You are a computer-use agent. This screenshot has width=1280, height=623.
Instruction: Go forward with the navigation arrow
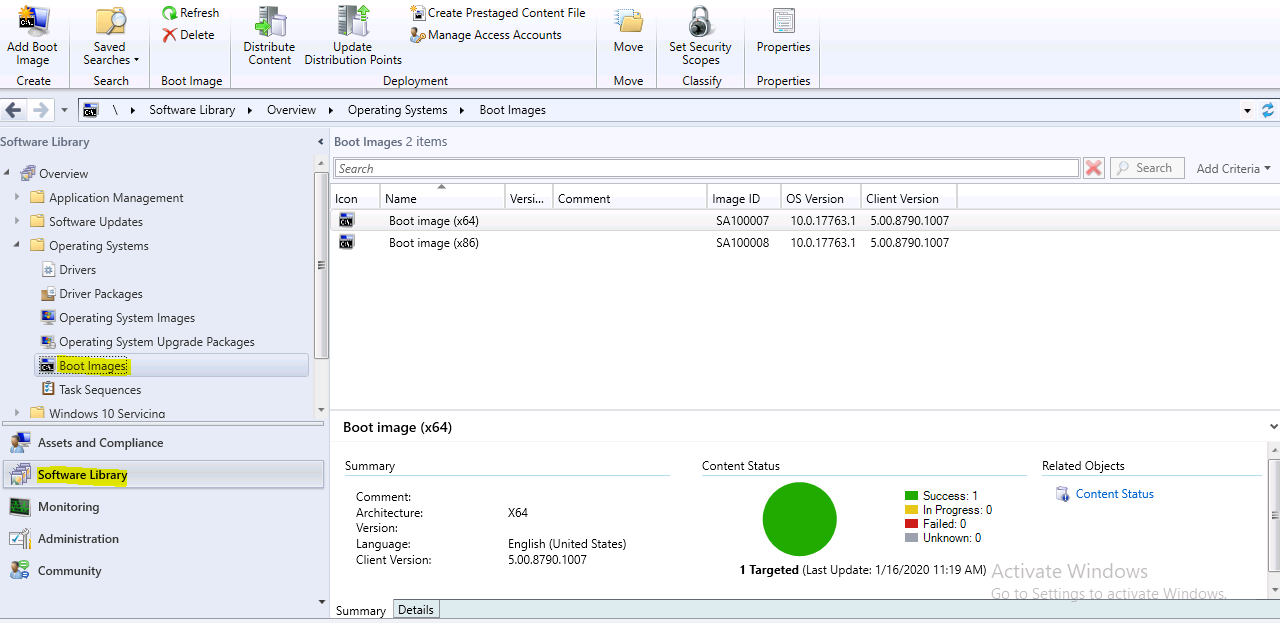[40, 110]
